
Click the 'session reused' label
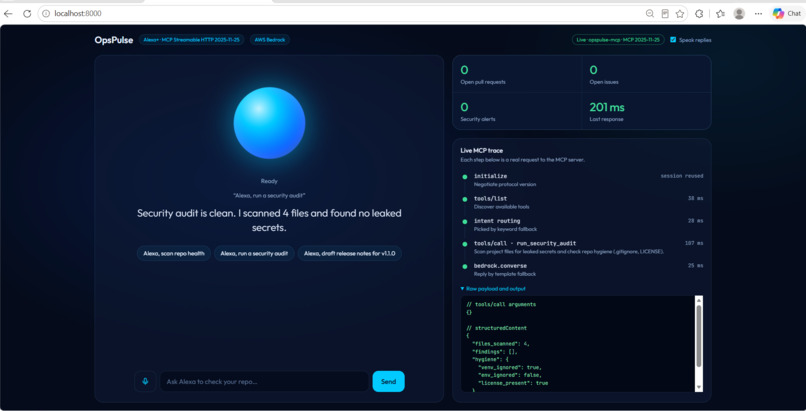pos(682,176)
